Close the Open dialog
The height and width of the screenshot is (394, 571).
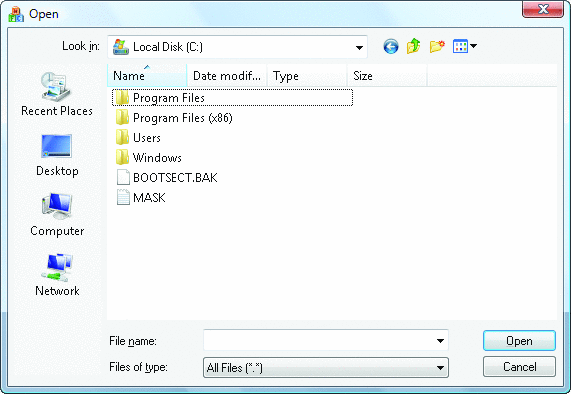[x=543, y=9]
